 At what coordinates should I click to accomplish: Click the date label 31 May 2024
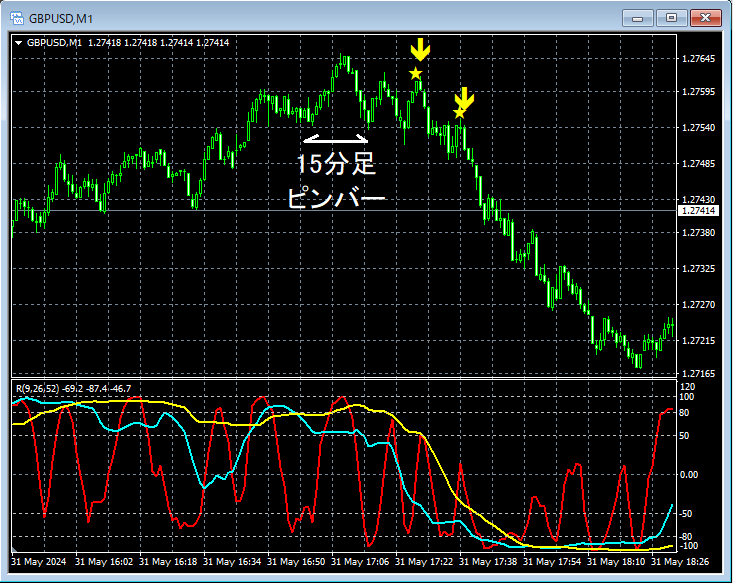38,561
